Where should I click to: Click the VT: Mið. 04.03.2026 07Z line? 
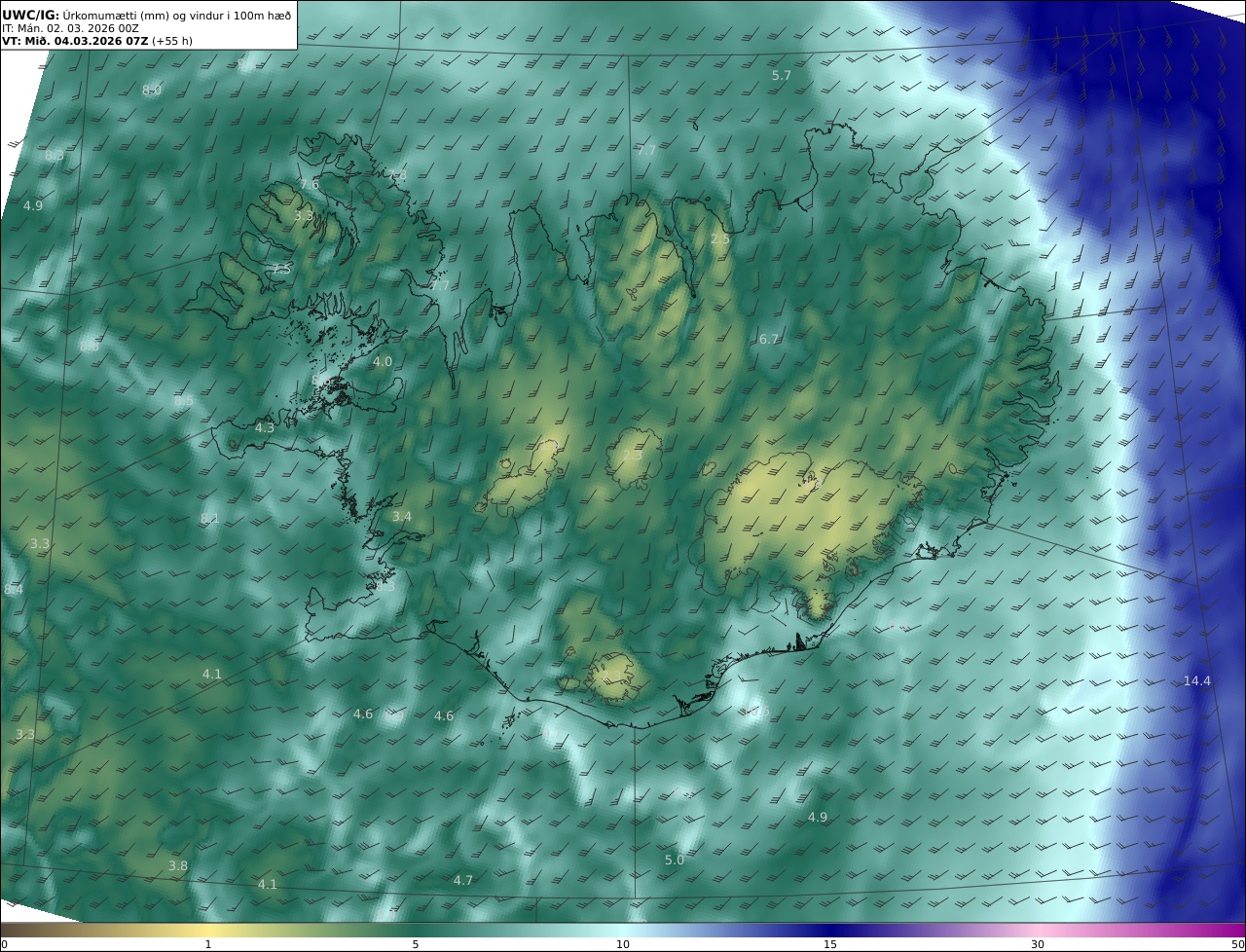75,41
